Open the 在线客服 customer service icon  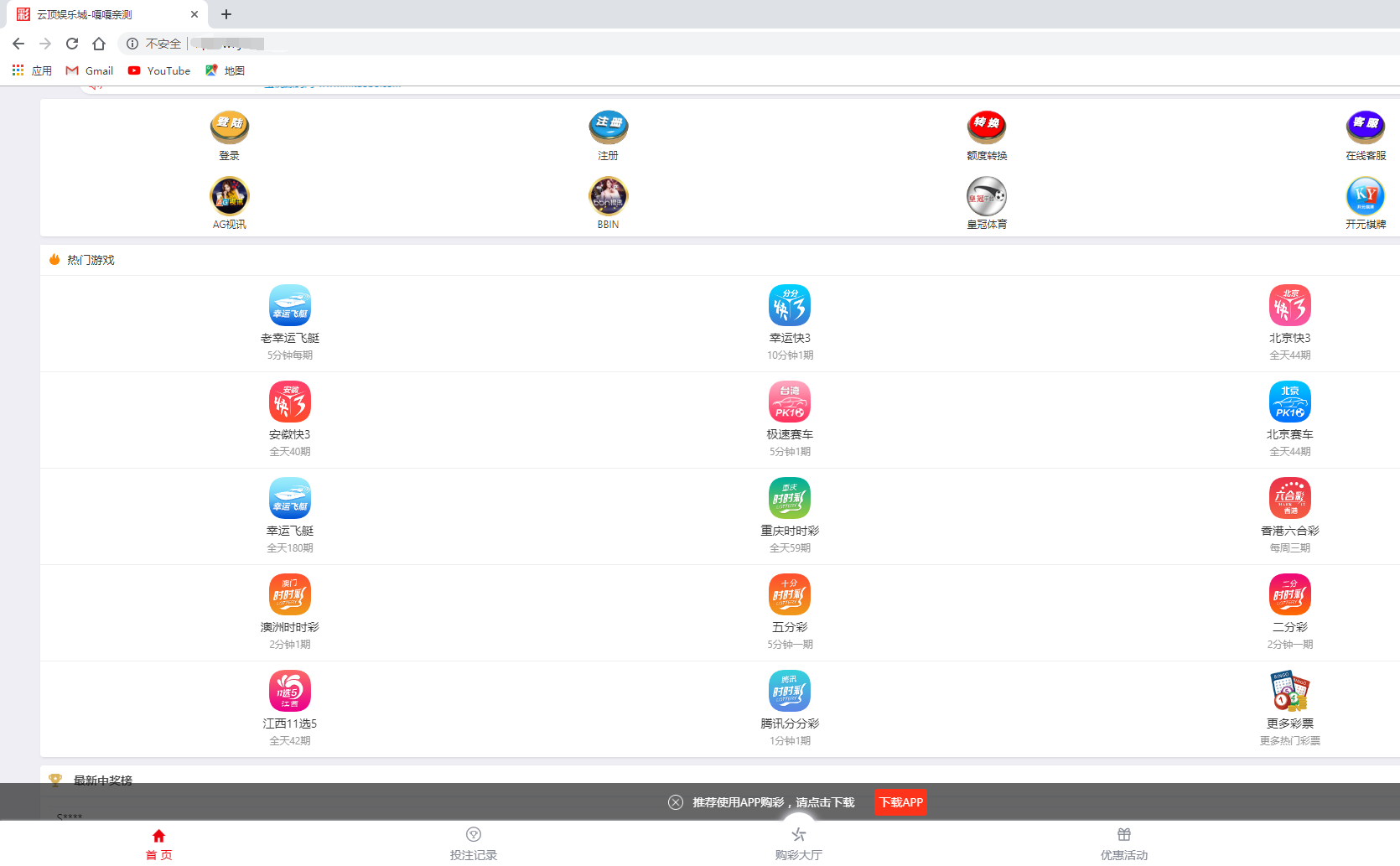[1366, 127]
